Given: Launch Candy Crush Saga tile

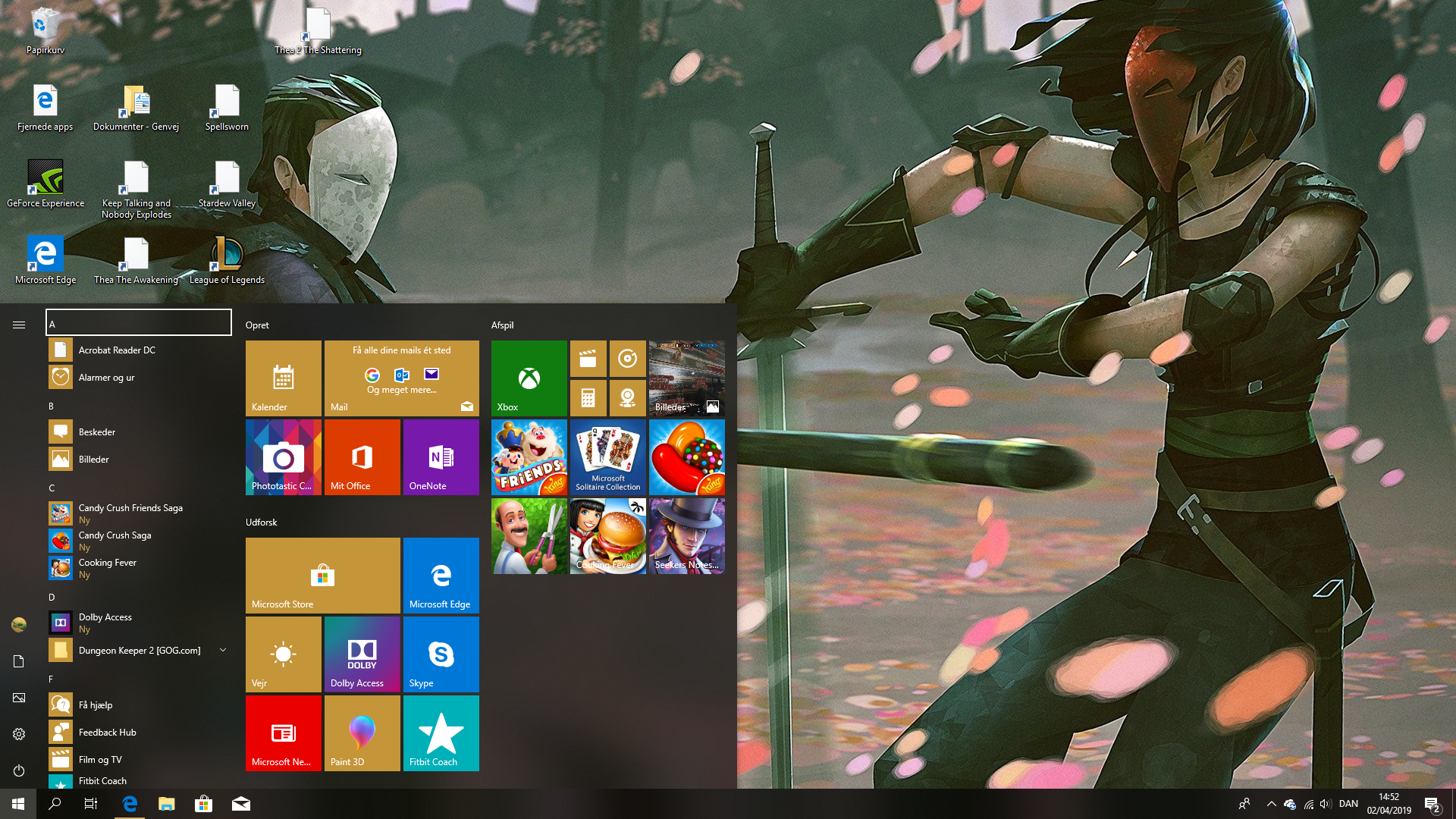Looking at the screenshot, I should coord(686,457).
